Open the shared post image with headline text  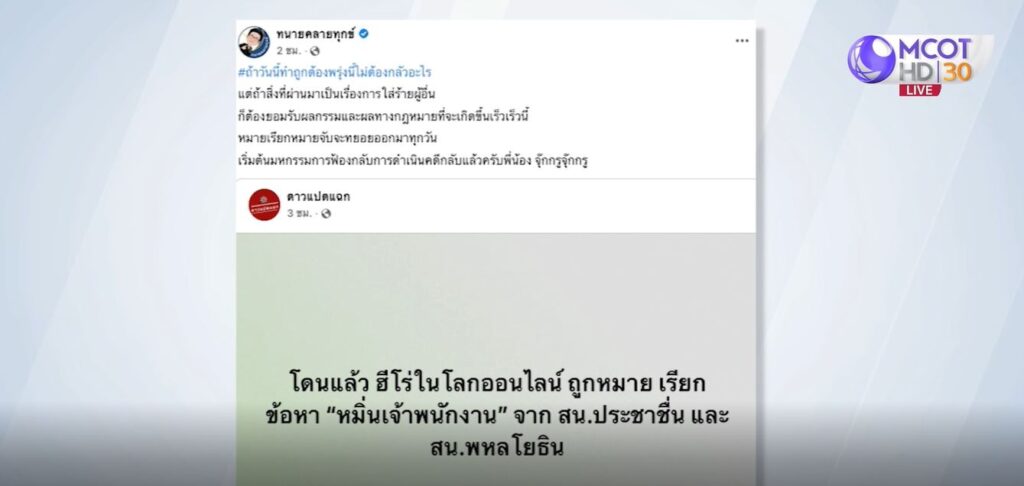(x=496, y=359)
